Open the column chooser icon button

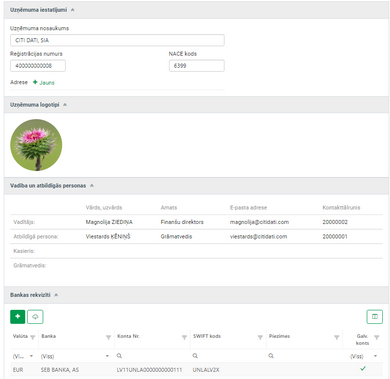(375, 317)
